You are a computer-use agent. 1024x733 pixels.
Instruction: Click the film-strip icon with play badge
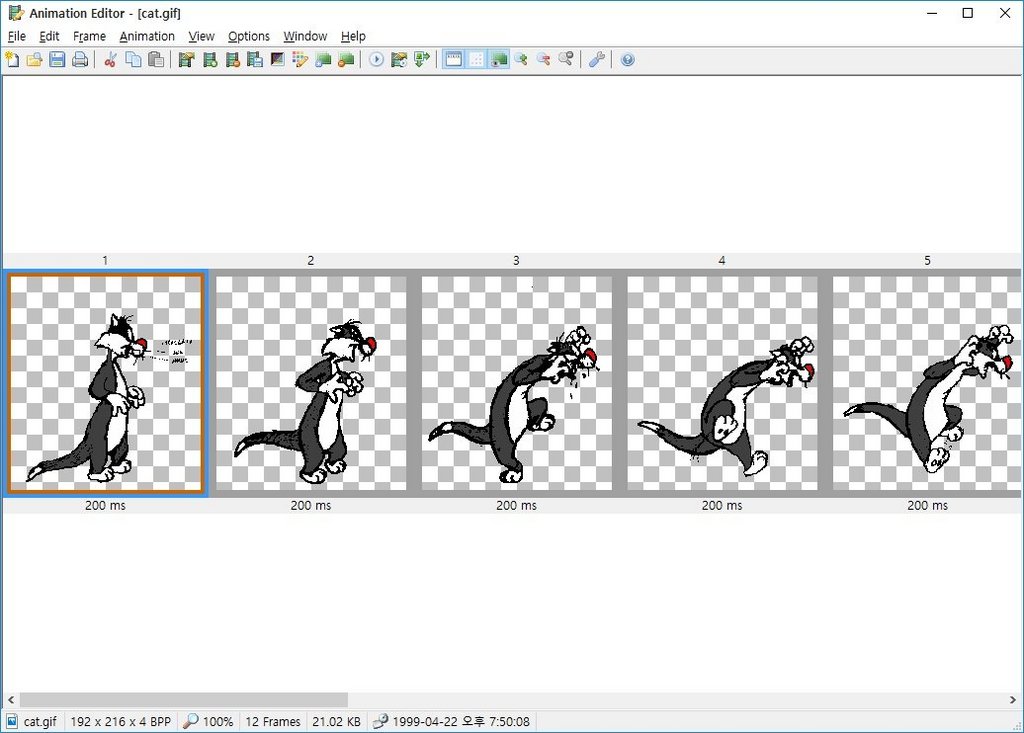(x=399, y=59)
